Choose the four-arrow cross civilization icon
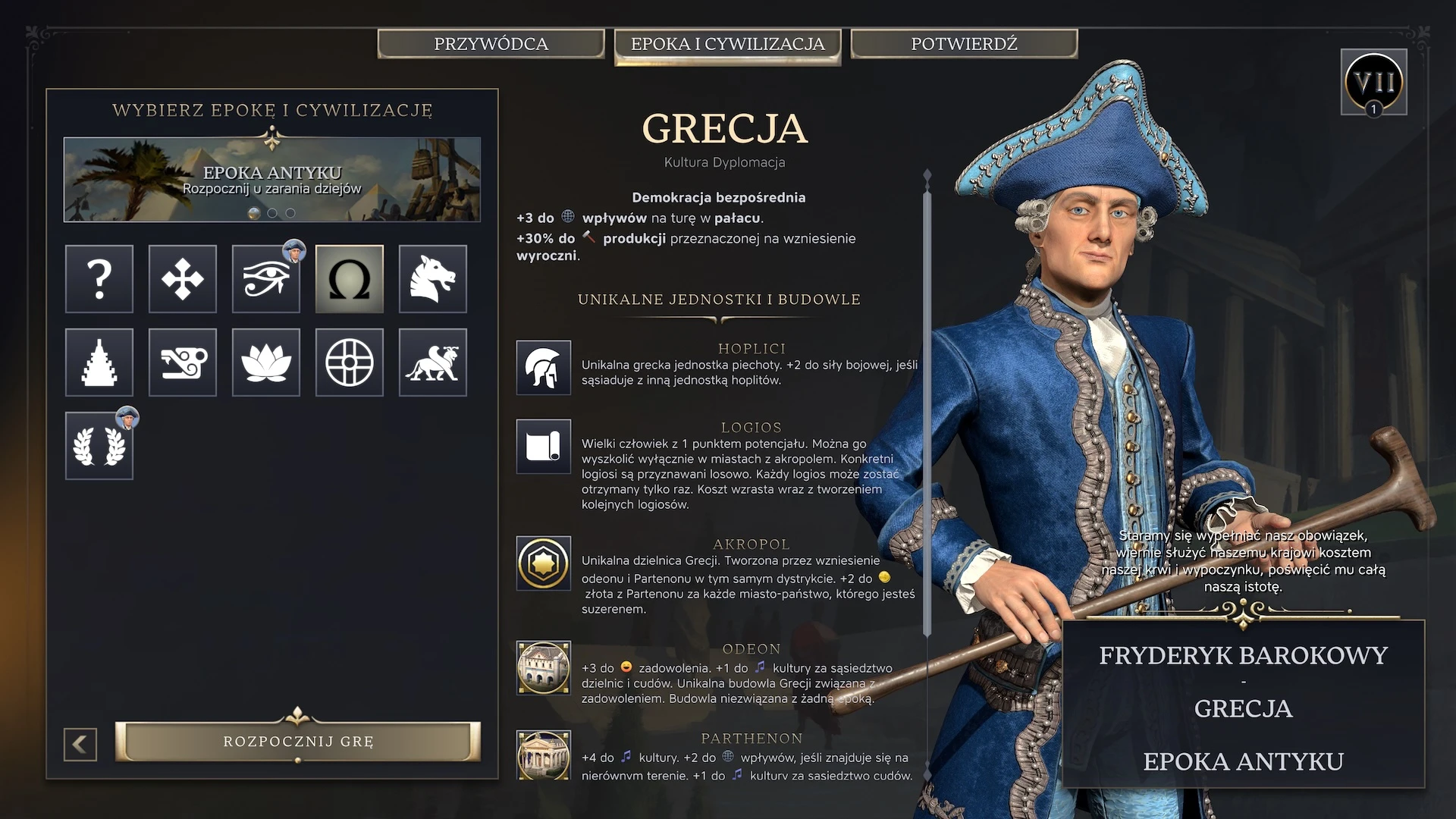The height and width of the screenshot is (819, 1456). (x=183, y=279)
